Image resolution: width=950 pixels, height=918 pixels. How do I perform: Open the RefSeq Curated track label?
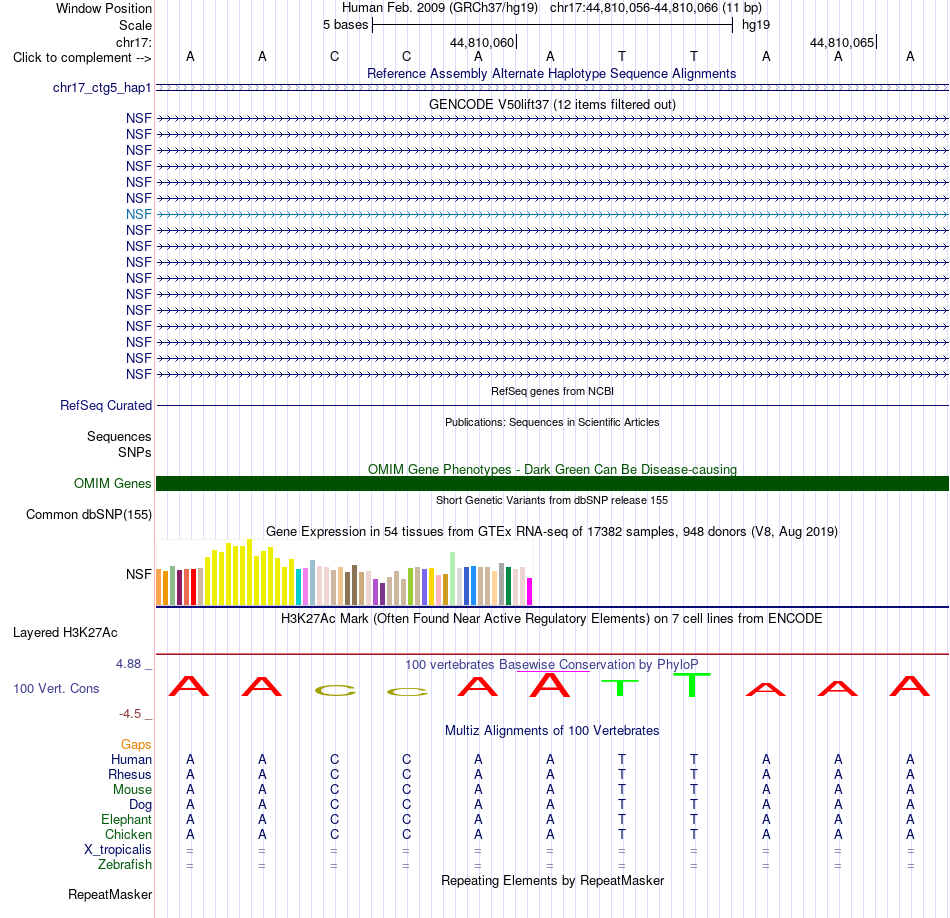[x=106, y=405]
